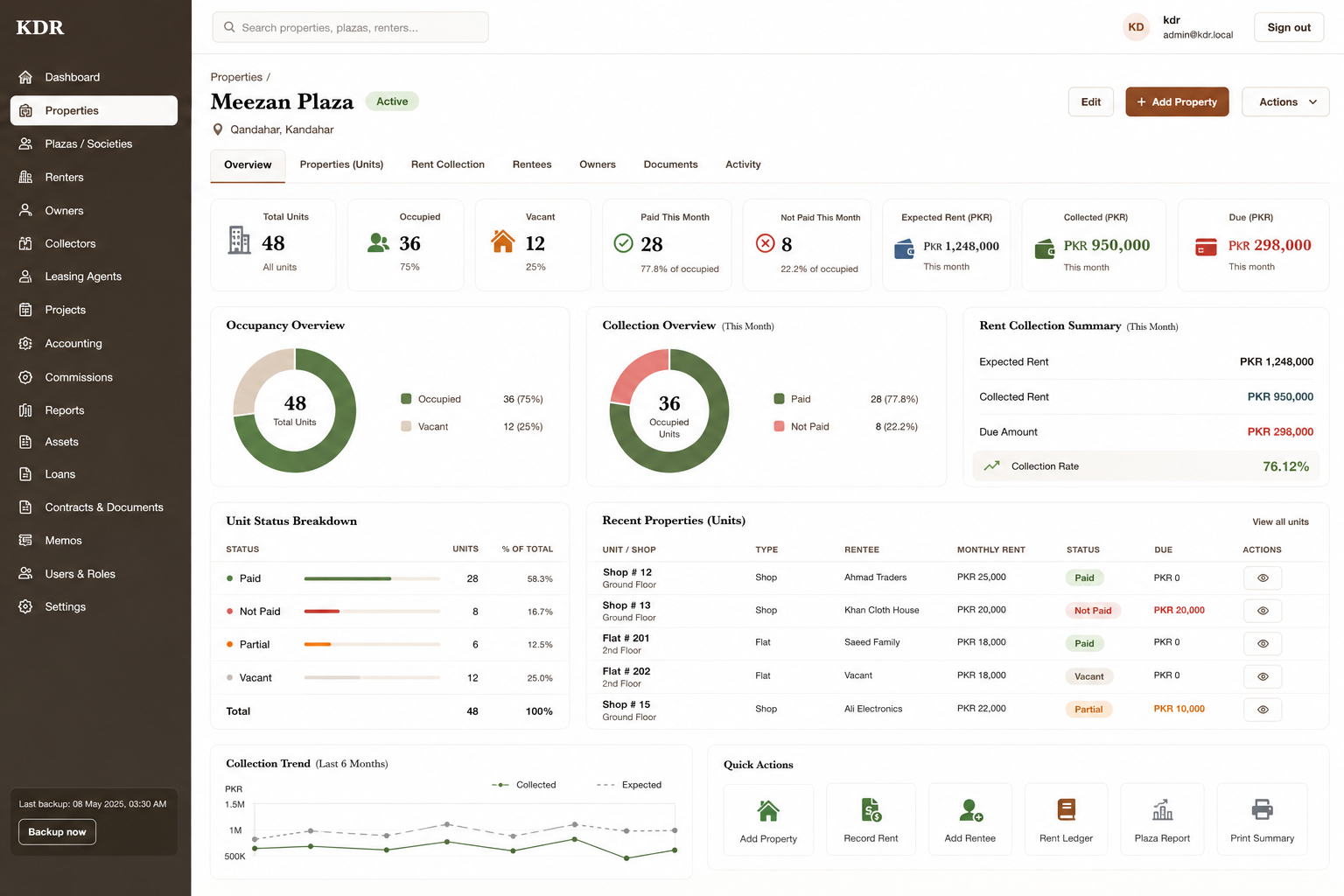Click the Properties breadcrumb link

tap(236, 77)
